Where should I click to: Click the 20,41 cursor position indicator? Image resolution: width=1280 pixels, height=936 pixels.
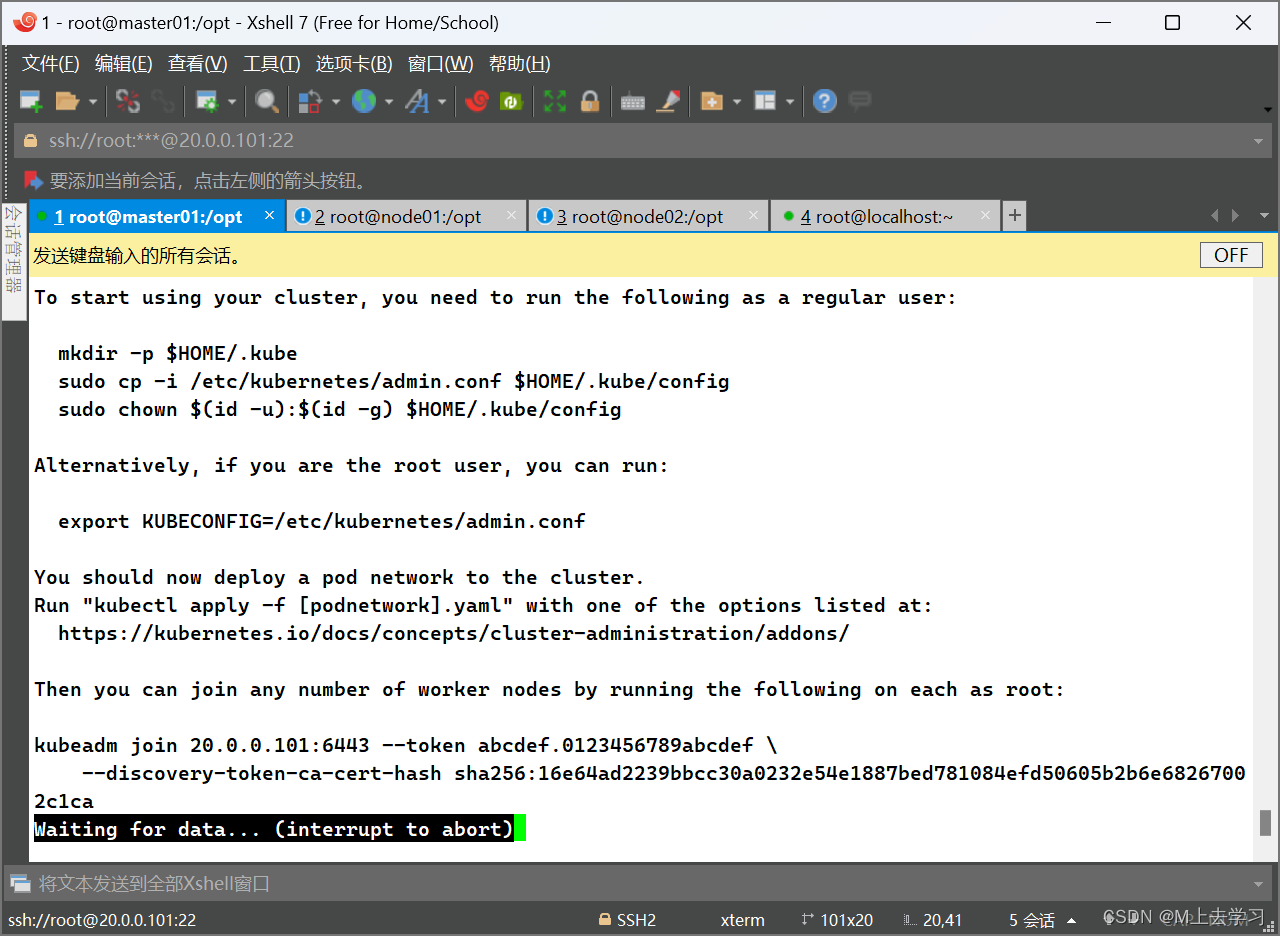click(931, 920)
